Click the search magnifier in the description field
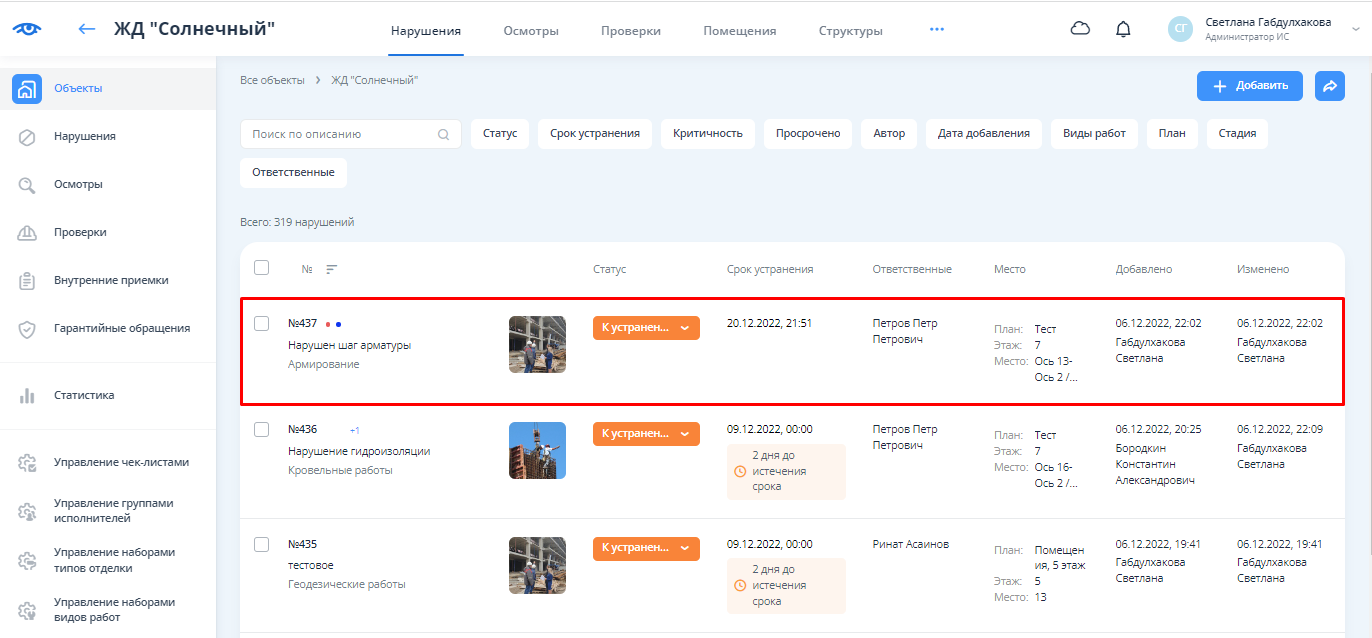Image resolution: width=1372 pixels, height=638 pixels. coord(444,134)
